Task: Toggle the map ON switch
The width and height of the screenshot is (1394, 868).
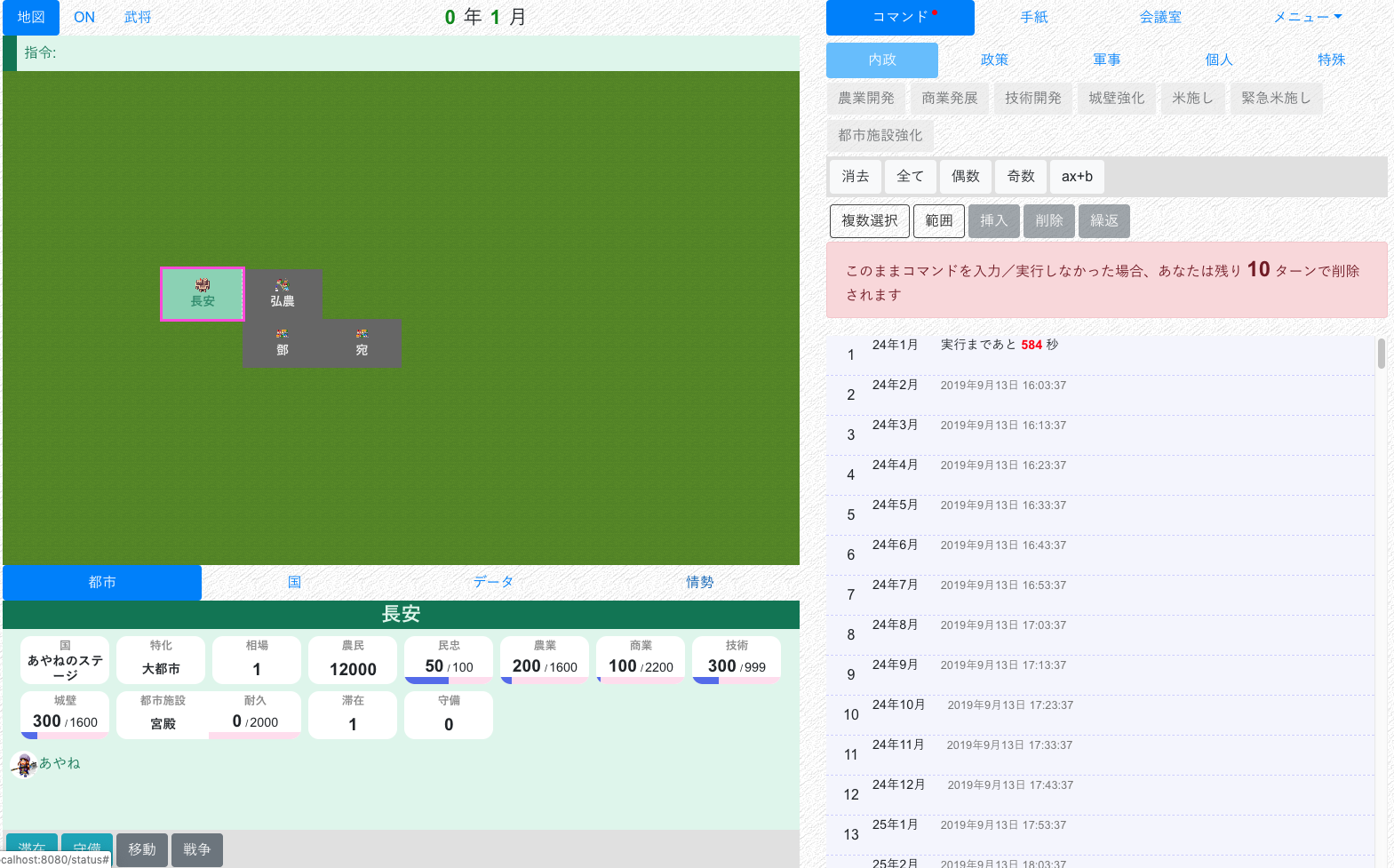Action: coord(84,18)
